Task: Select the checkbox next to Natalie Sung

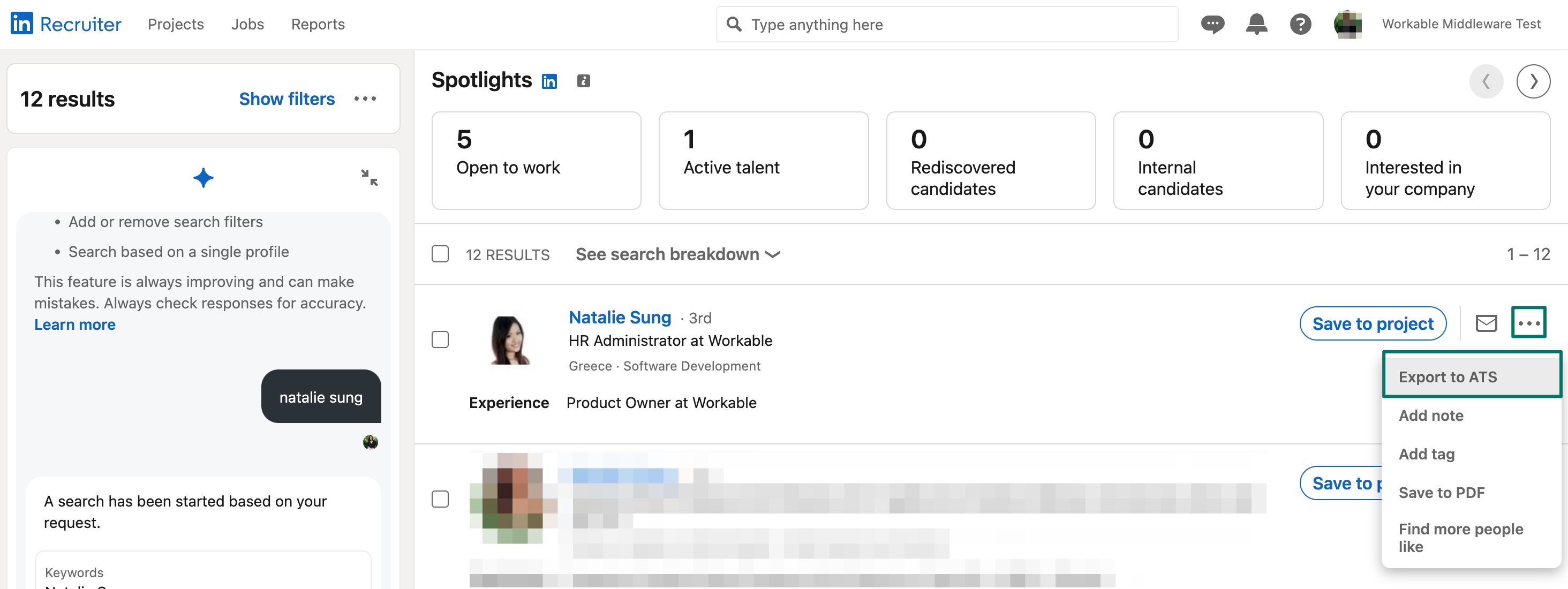Action: coord(440,339)
